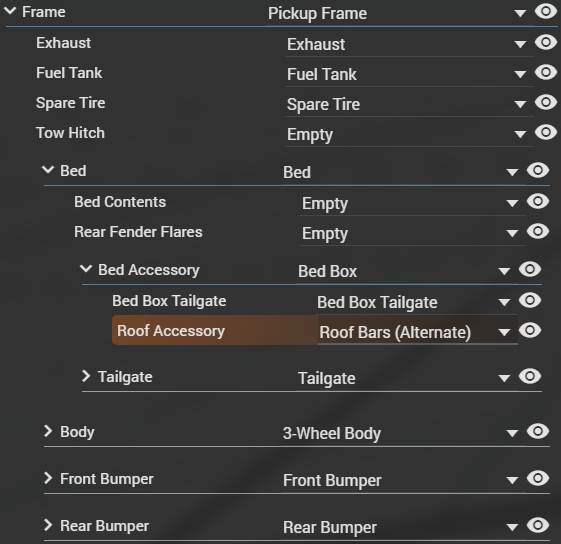Toggle Spare Tire visibility eye icon
This screenshot has height=544, width=561.
click(546, 102)
